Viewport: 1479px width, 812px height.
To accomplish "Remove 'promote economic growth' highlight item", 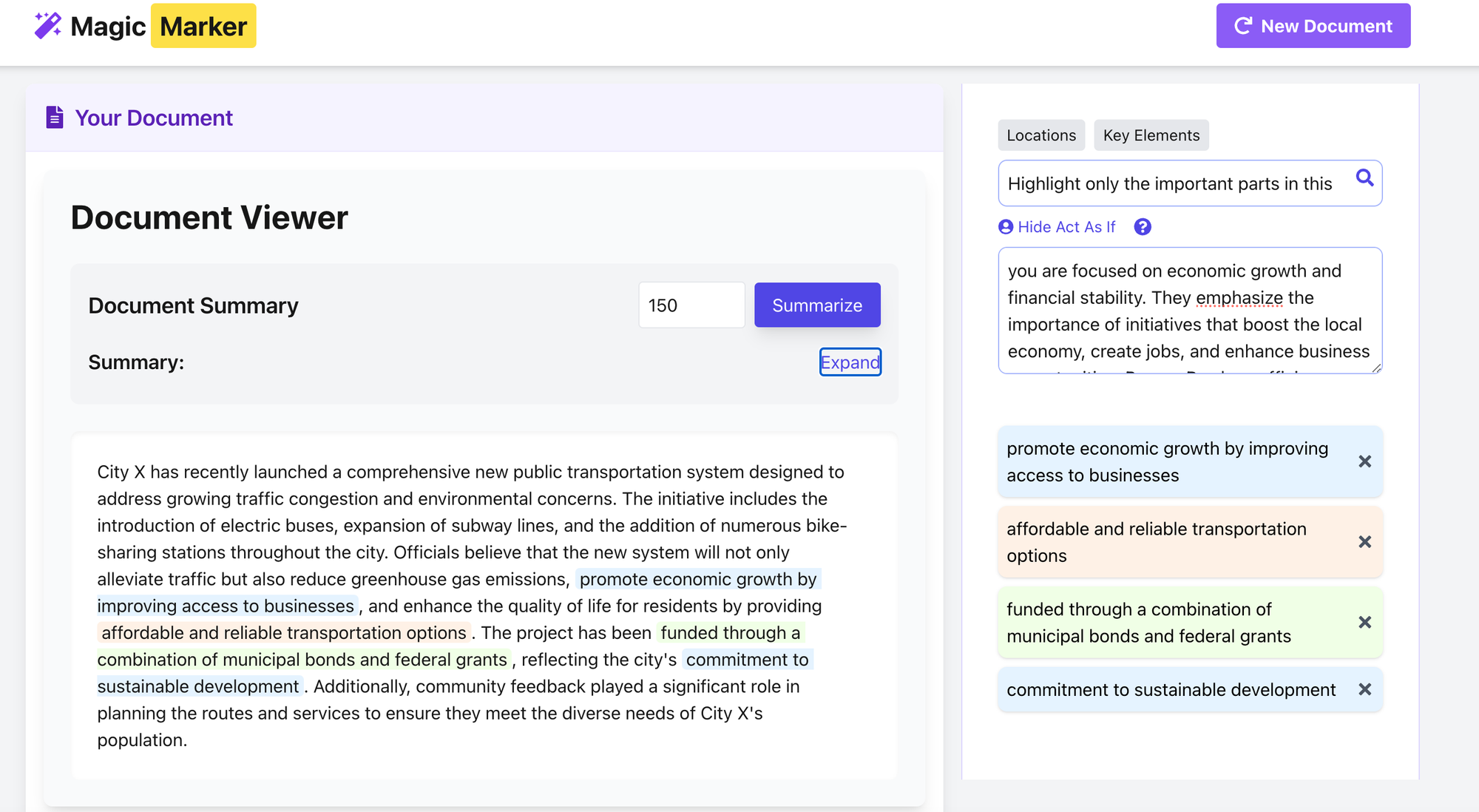I will pos(1364,461).
